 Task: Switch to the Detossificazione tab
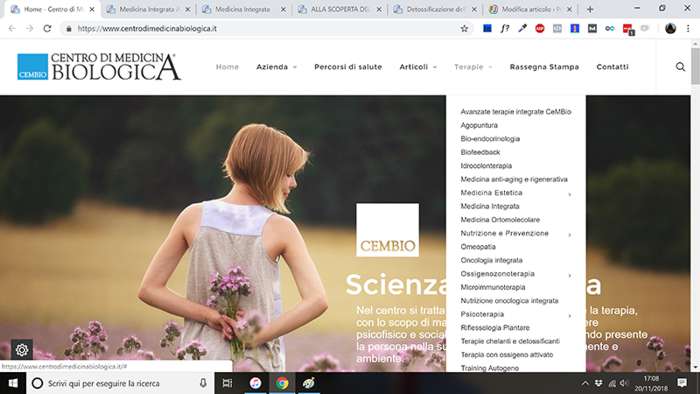tap(436, 9)
